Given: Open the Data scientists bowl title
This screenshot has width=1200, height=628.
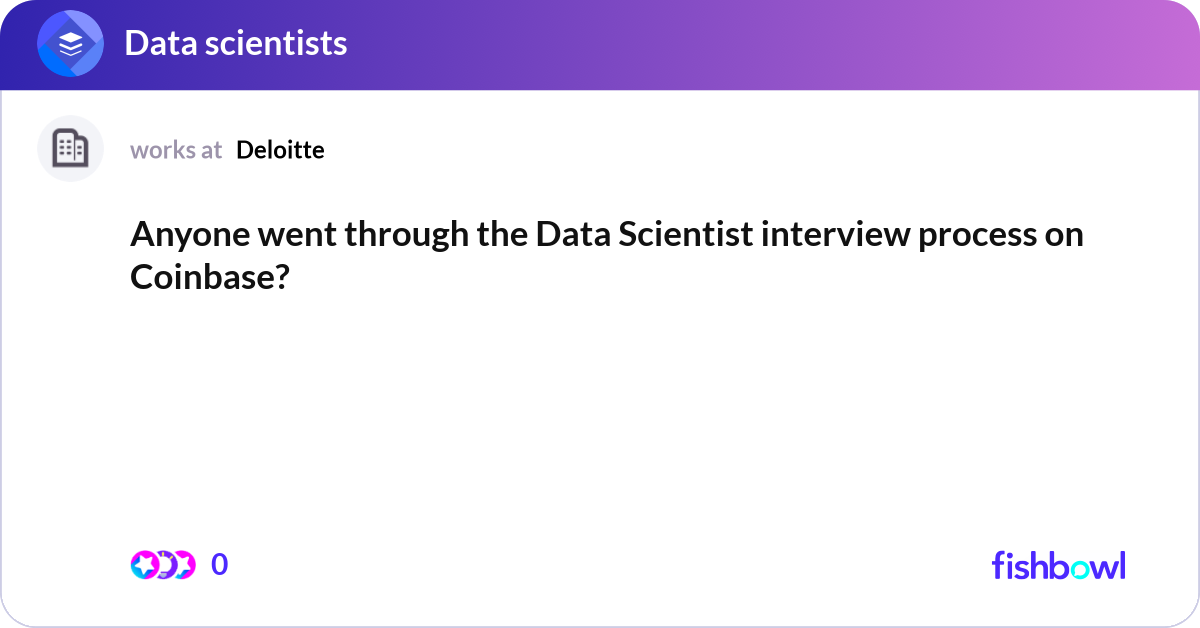Looking at the screenshot, I should pyautogui.click(x=236, y=43).
